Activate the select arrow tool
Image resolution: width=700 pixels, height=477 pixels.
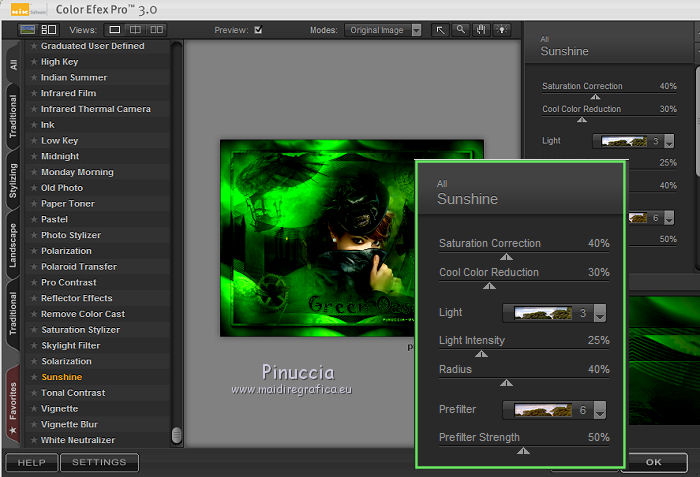click(440, 30)
